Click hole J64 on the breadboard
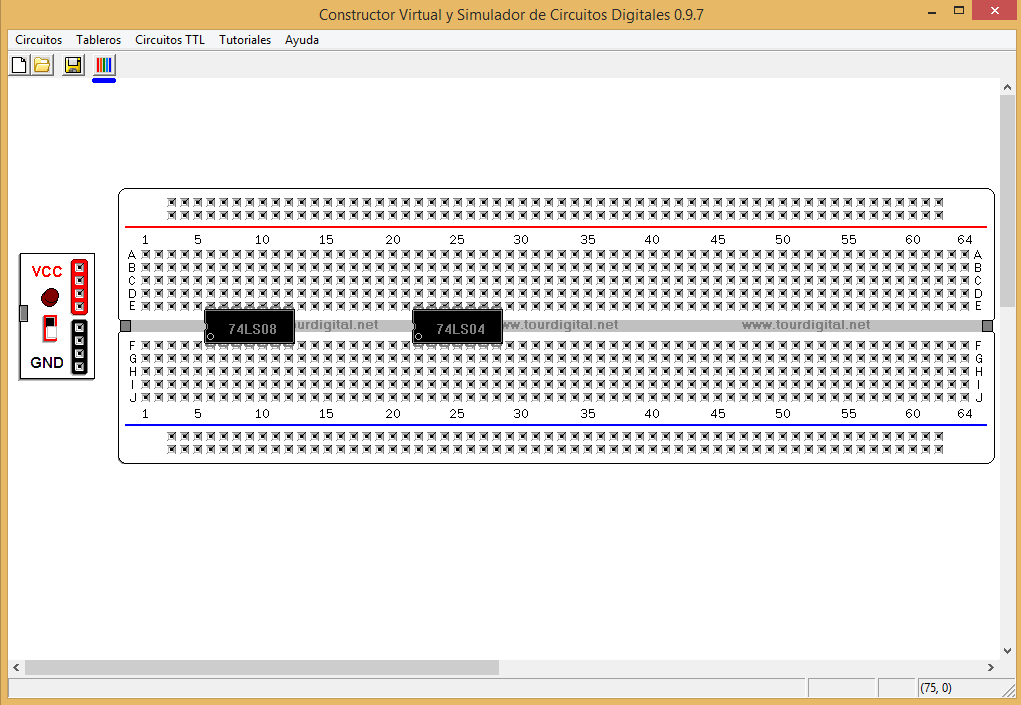 965,398
